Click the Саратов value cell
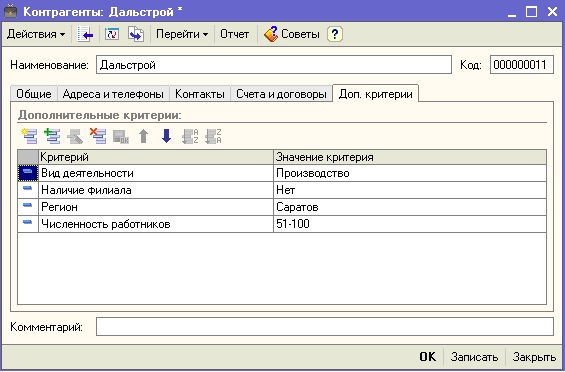The image size is (565, 372). [x=410, y=207]
